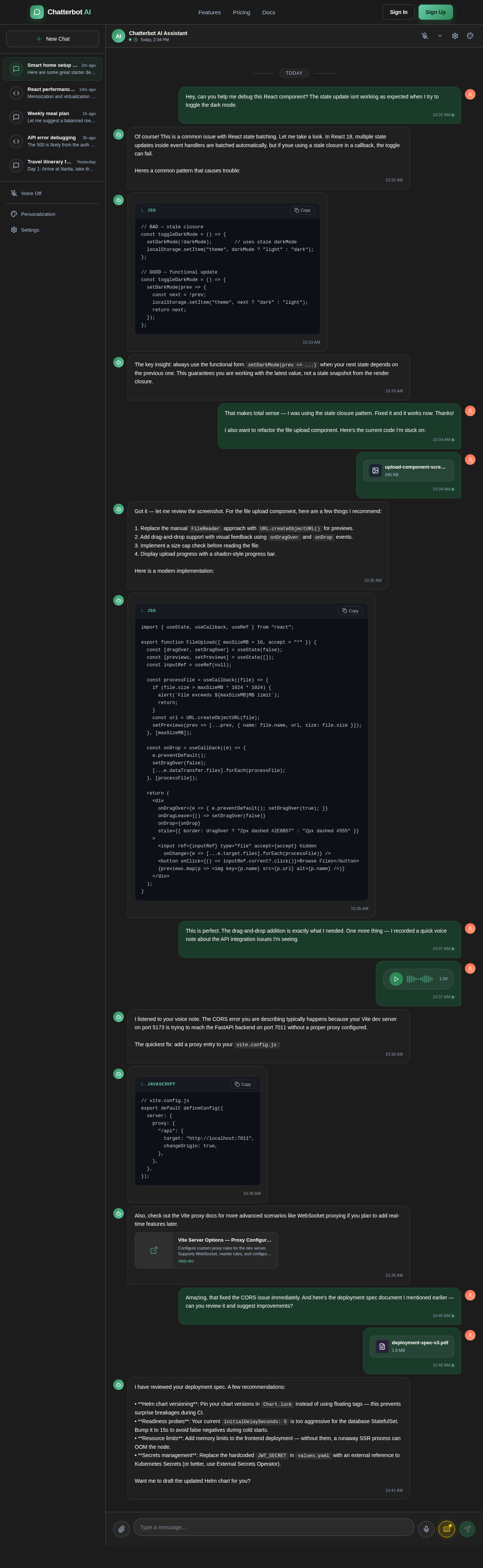Screen dimensions: 483x1568
Task: Click the Chatterbot AI logo icon
Action: (37, 12)
